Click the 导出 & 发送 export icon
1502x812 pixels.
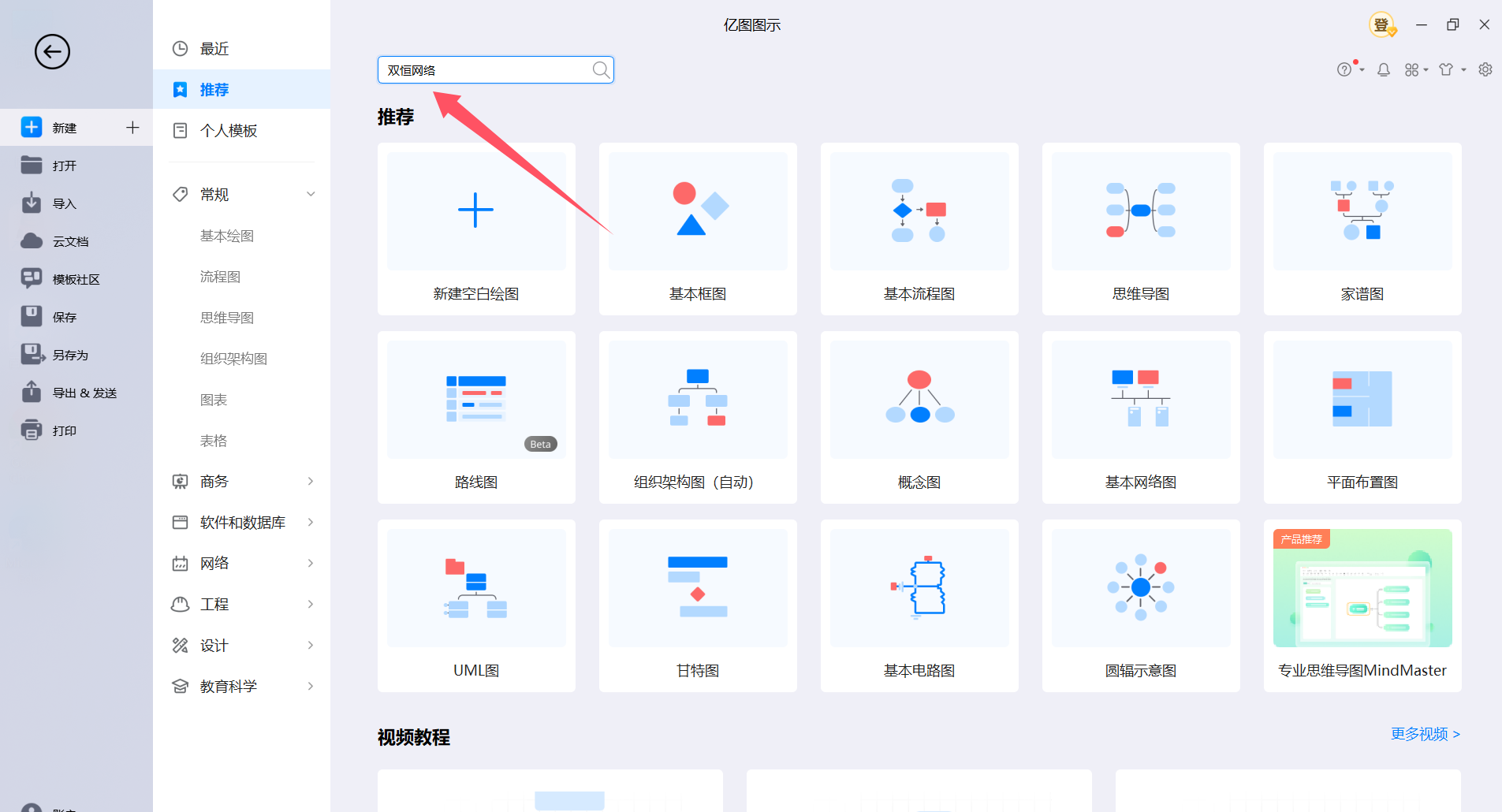click(32, 392)
